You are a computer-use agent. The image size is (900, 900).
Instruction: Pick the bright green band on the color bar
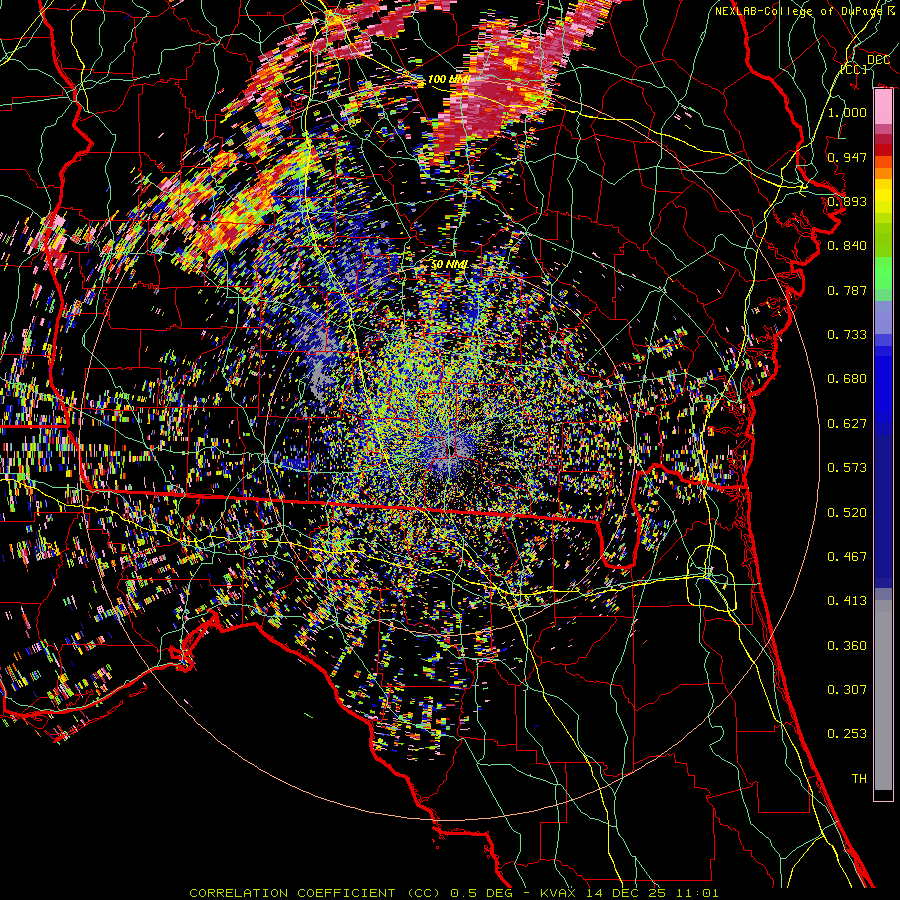[x=883, y=273]
